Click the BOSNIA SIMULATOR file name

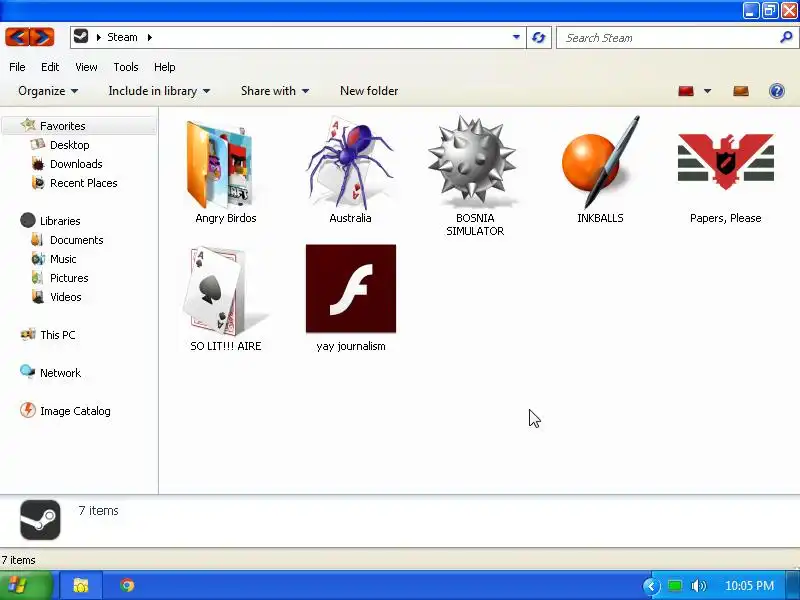click(475, 224)
